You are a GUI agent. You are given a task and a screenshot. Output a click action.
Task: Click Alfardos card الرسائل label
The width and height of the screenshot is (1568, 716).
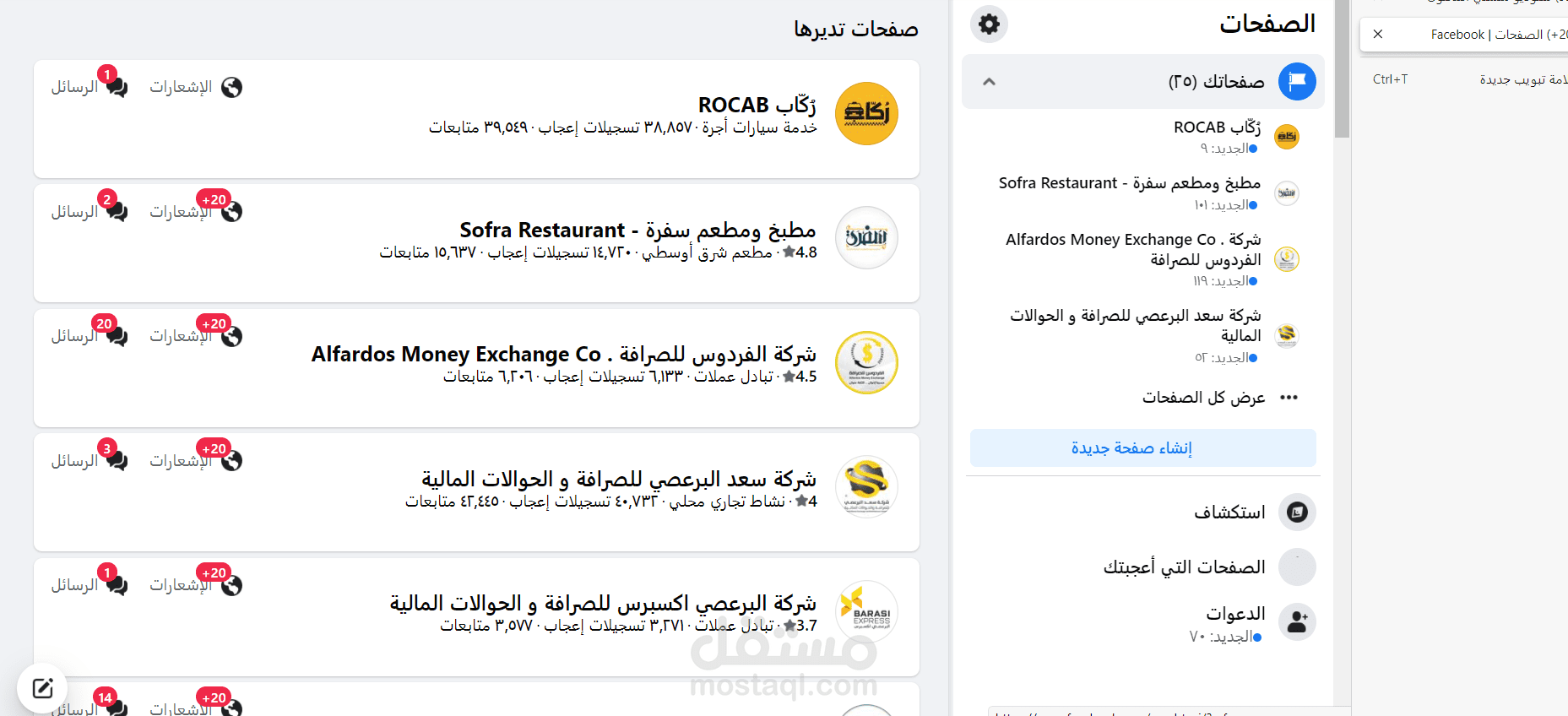(x=74, y=335)
